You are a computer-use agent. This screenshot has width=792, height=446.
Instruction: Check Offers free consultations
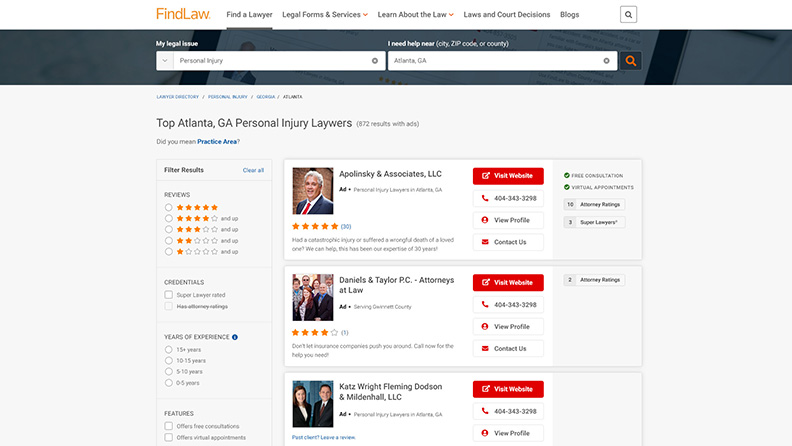[169, 426]
